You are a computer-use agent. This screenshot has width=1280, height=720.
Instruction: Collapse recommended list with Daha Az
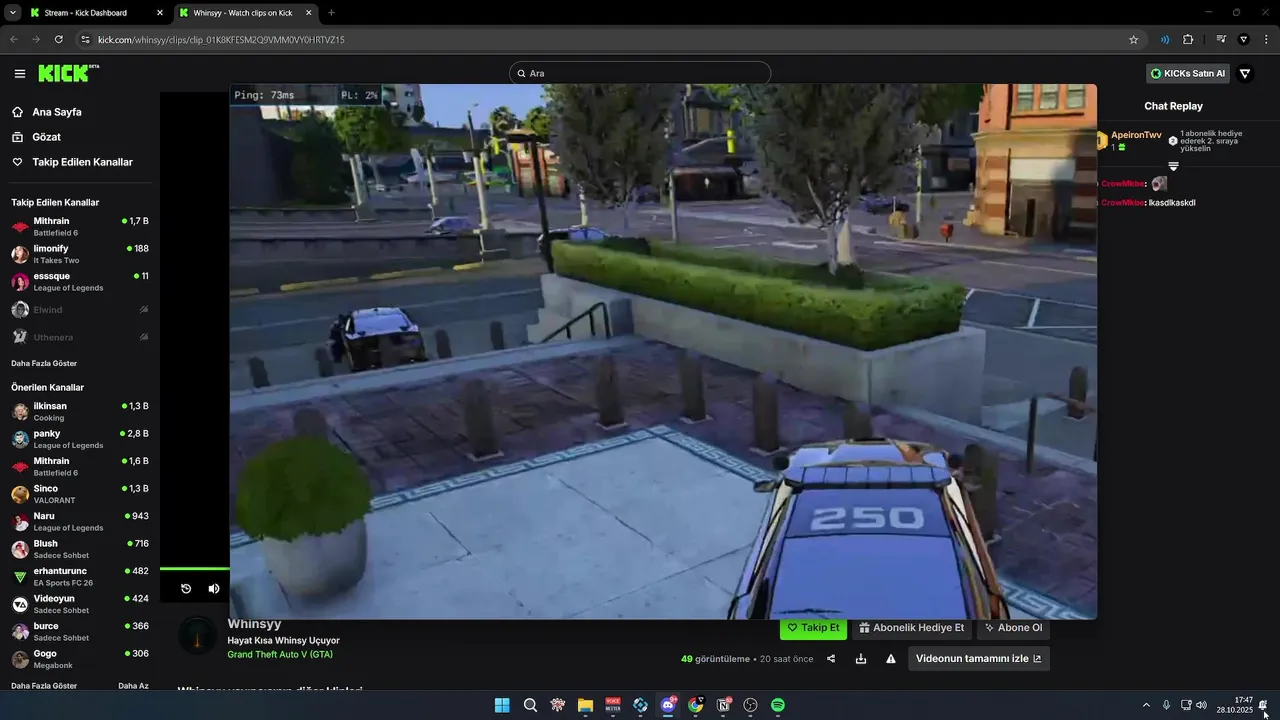[133, 686]
